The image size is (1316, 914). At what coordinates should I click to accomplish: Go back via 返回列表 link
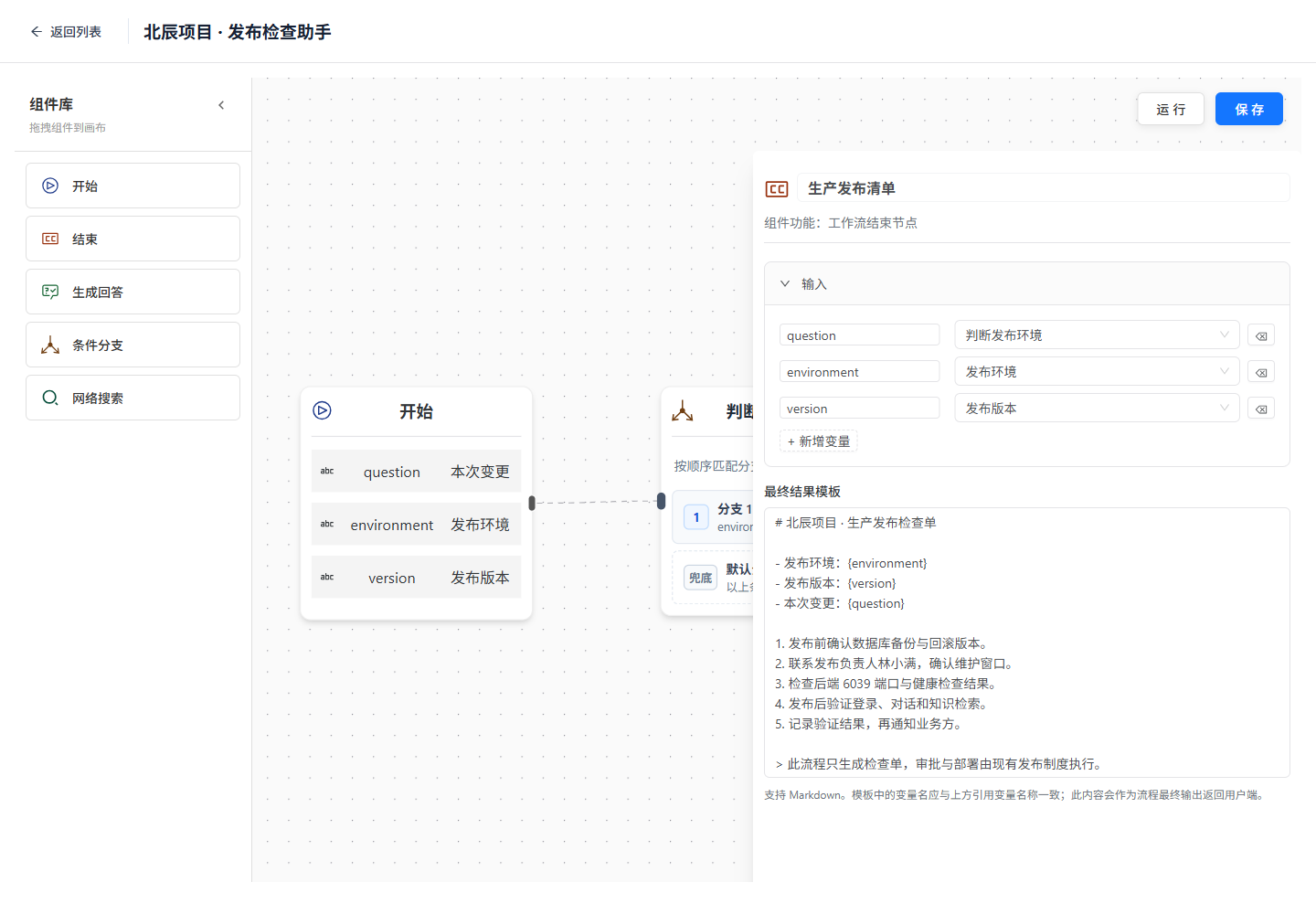click(x=66, y=32)
